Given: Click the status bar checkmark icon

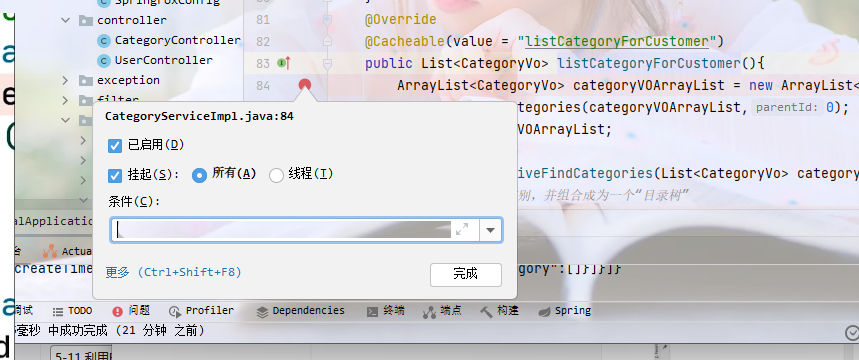Looking at the screenshot, I should 851,332.
